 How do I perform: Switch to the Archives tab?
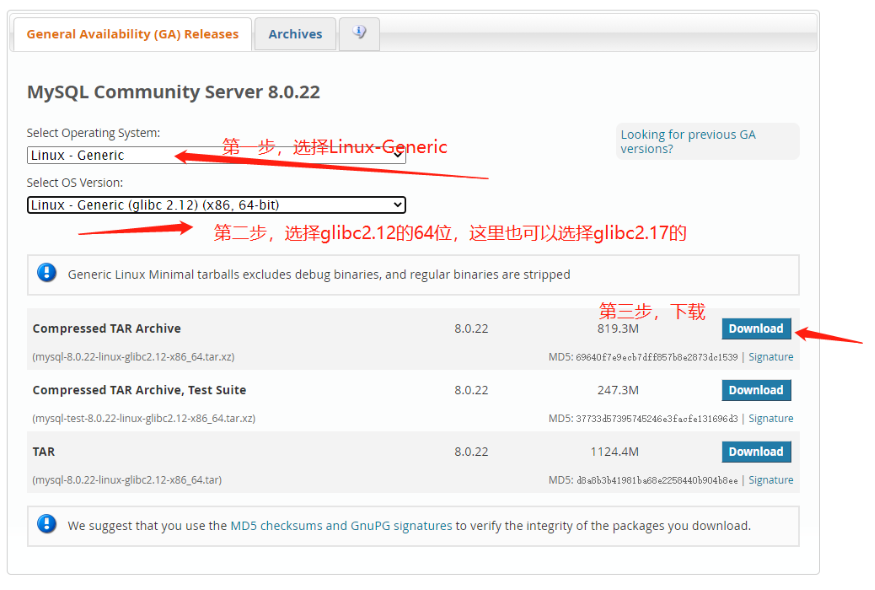pyautogui.click(x=295, y=34)
